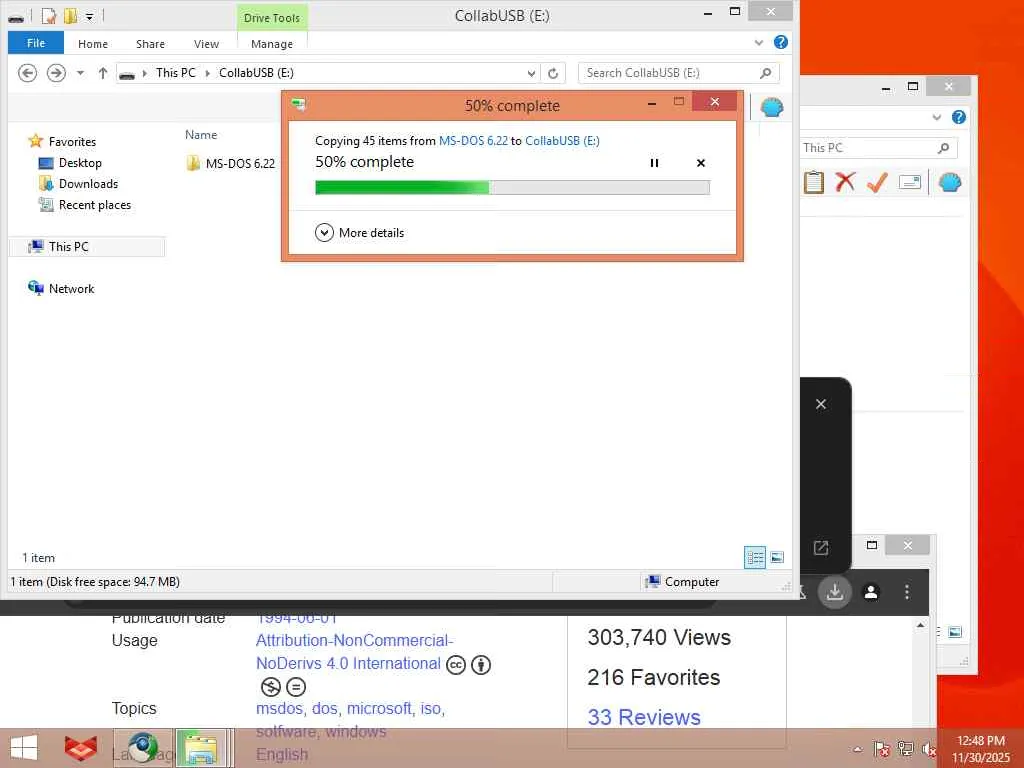Image resolution: width=1024 pixels, height=768 pixels.
Task: Open Customize Quick Access Toolbar dropdown
Action: coord(89,16)
